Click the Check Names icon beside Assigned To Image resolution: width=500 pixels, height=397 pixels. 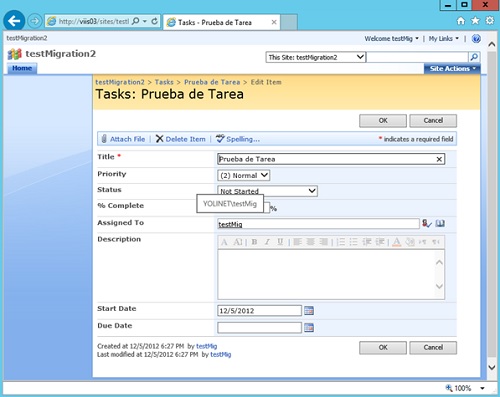tap(426, 223)
